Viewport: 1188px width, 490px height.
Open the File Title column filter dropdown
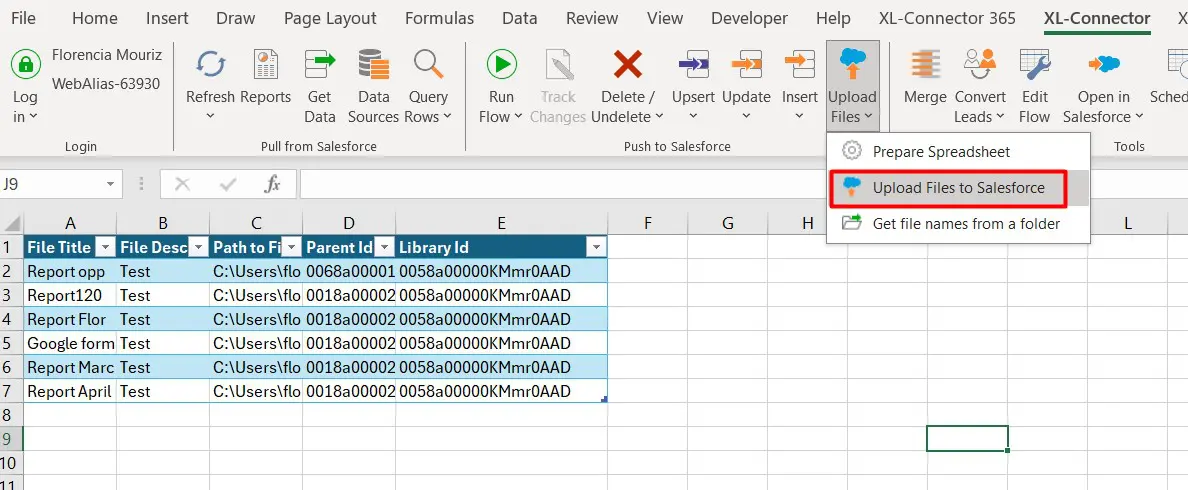105,248
